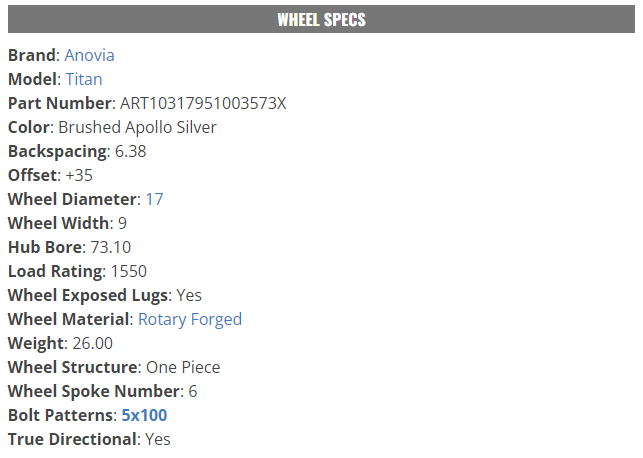This screenshot has height=458, width=643.
Task: Click the Brushed Apollo Silver color value
Action: [137, 127]
